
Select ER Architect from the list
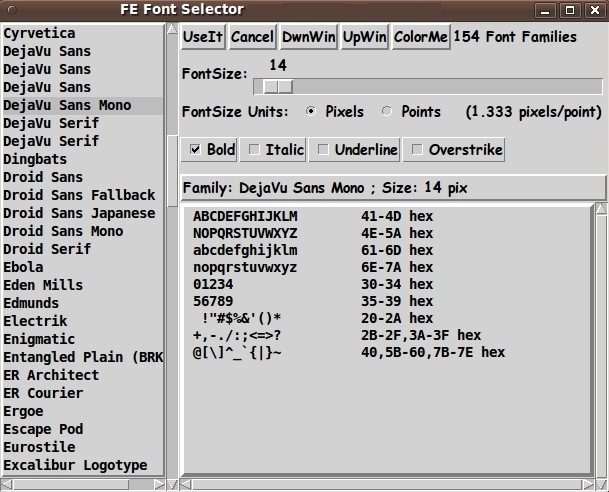51,375
